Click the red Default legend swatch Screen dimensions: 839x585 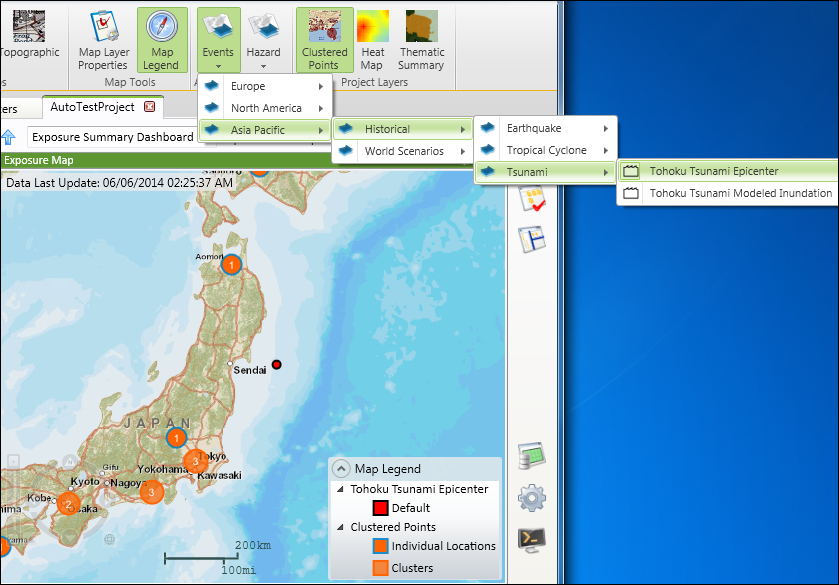(380, 508)
